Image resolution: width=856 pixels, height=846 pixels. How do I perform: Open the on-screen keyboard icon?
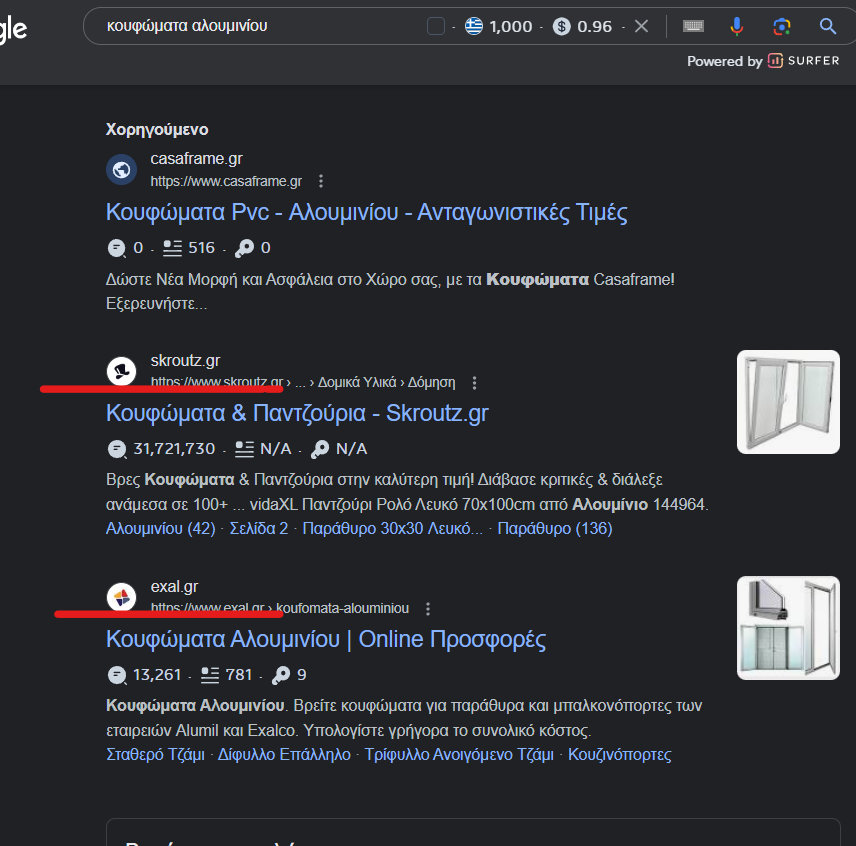(693, 26)
